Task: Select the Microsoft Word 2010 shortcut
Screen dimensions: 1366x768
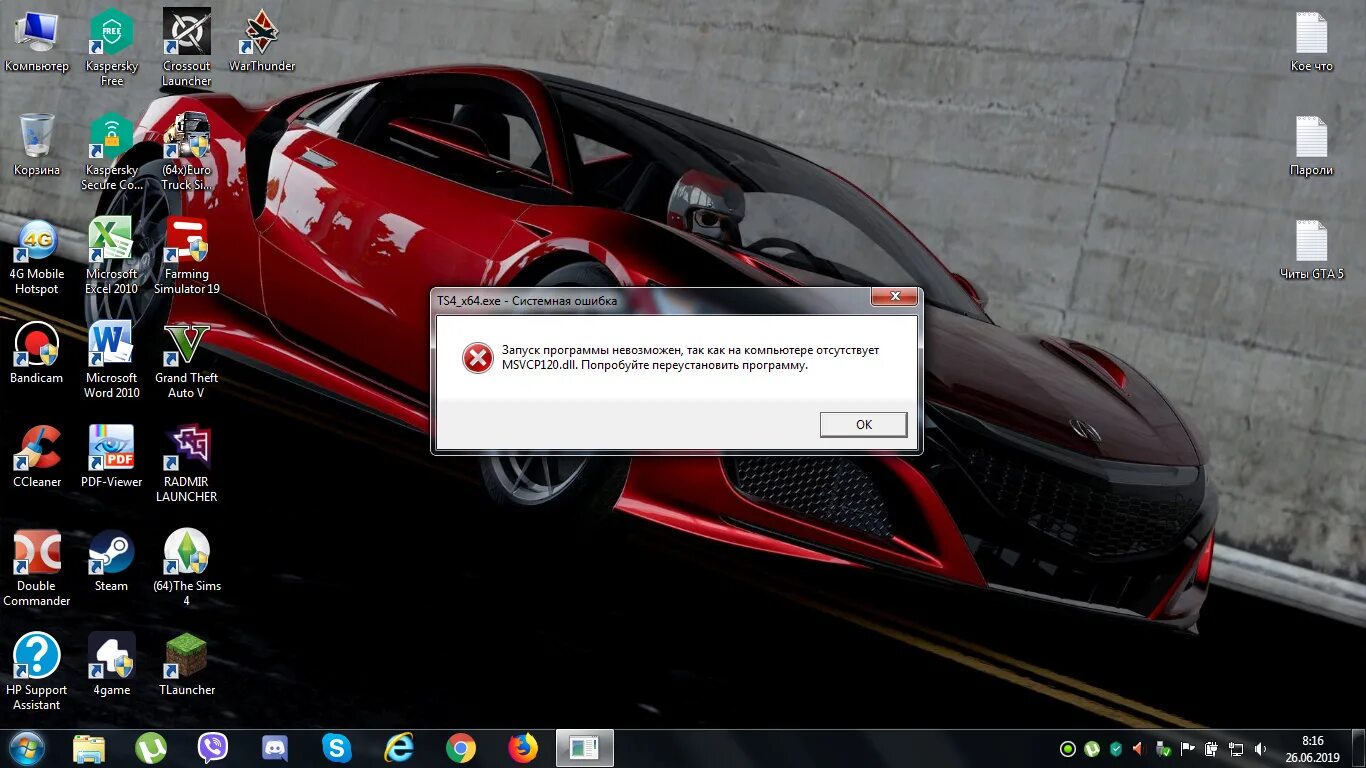Action: [x=112, y=361]
